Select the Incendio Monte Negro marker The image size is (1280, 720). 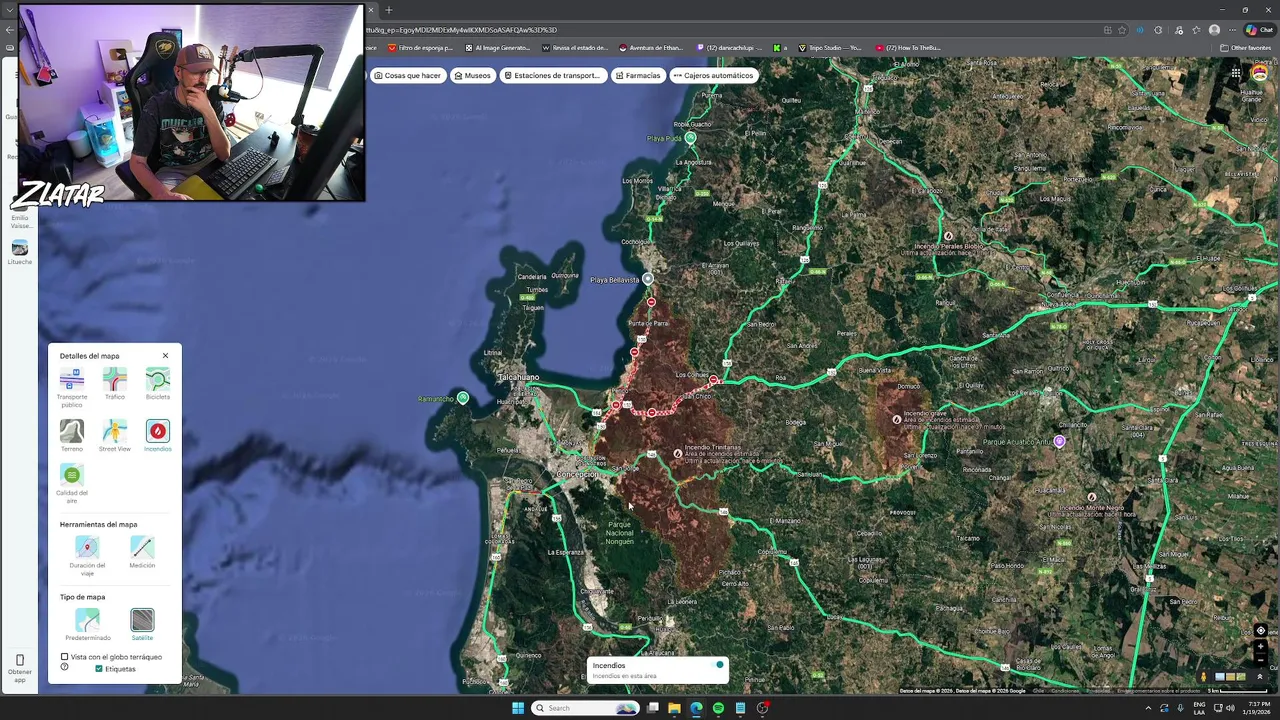(1091, 497)
